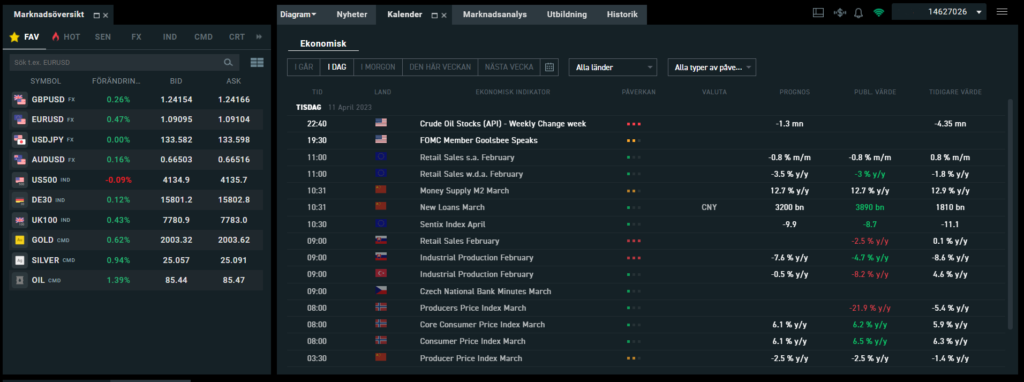Switch market list to grid view icon

(257, 63)
